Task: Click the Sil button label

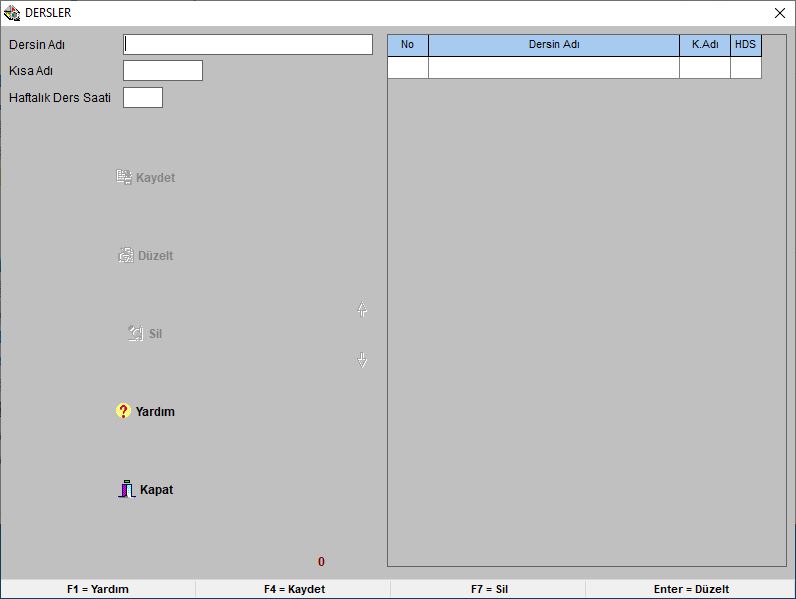Action: click(x=155, y=334)
